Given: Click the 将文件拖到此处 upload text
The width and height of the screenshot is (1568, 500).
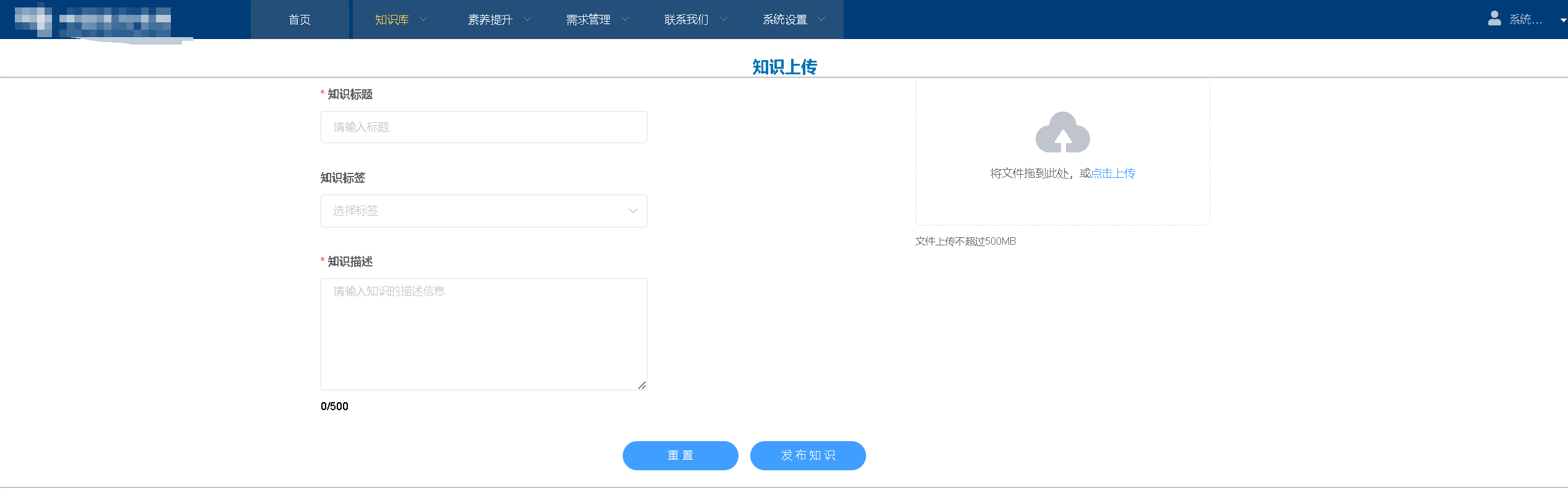Looking at the screenshot, I should pos(1029,173).
